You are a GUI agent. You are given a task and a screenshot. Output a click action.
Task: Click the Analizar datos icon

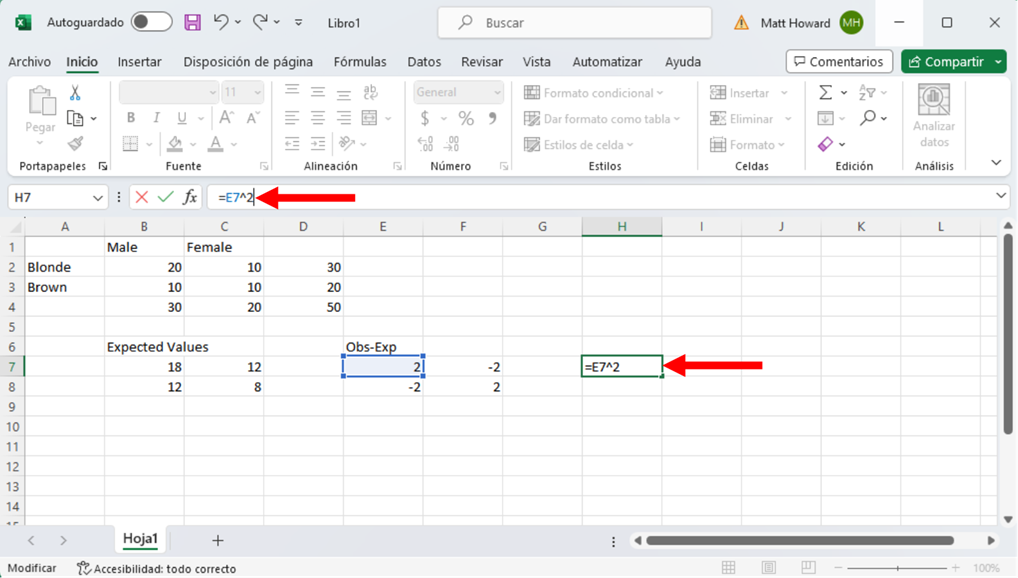click(x=934, y=115)
